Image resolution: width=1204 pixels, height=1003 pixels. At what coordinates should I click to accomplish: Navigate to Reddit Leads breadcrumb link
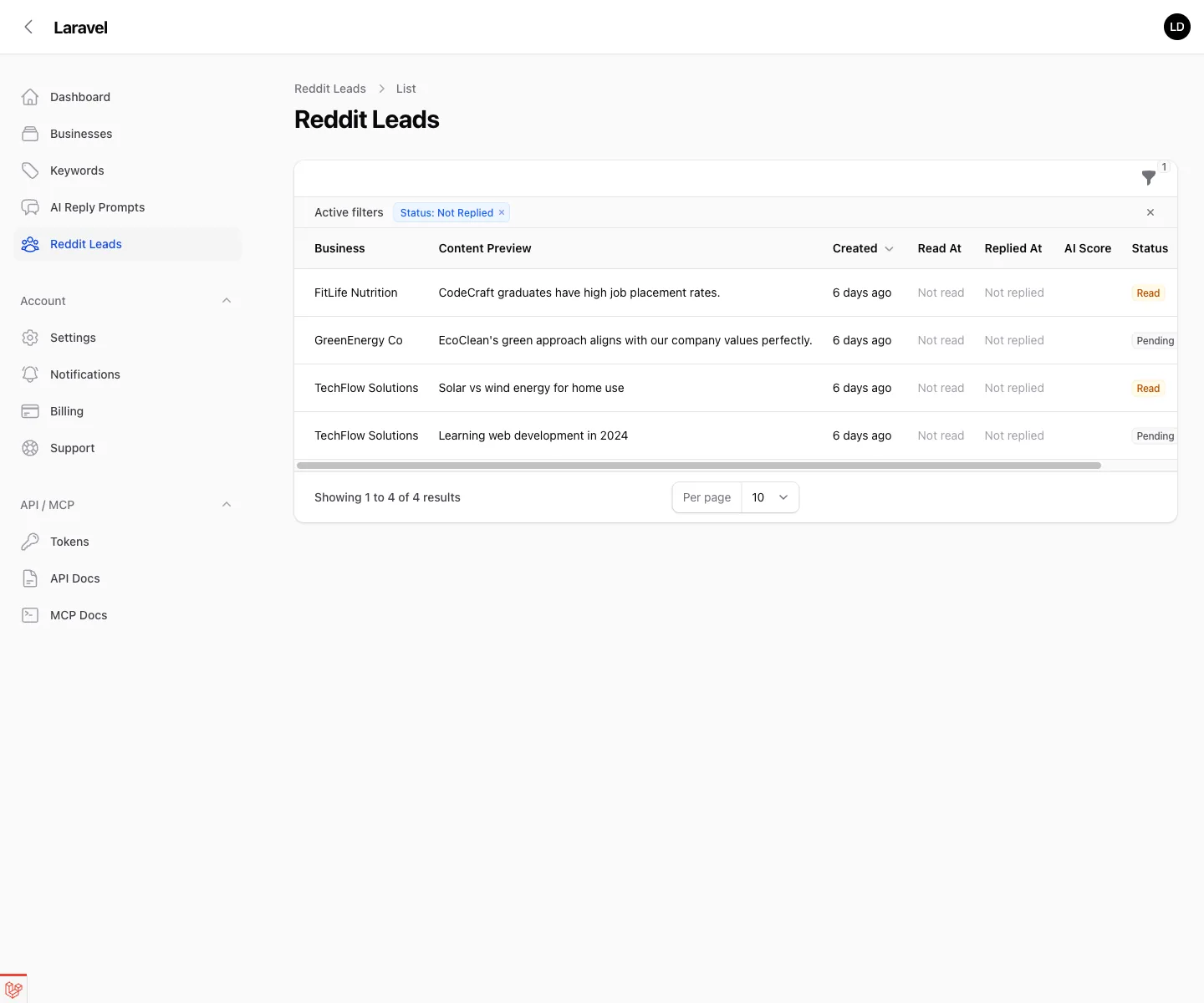click(x=330, y=89)
